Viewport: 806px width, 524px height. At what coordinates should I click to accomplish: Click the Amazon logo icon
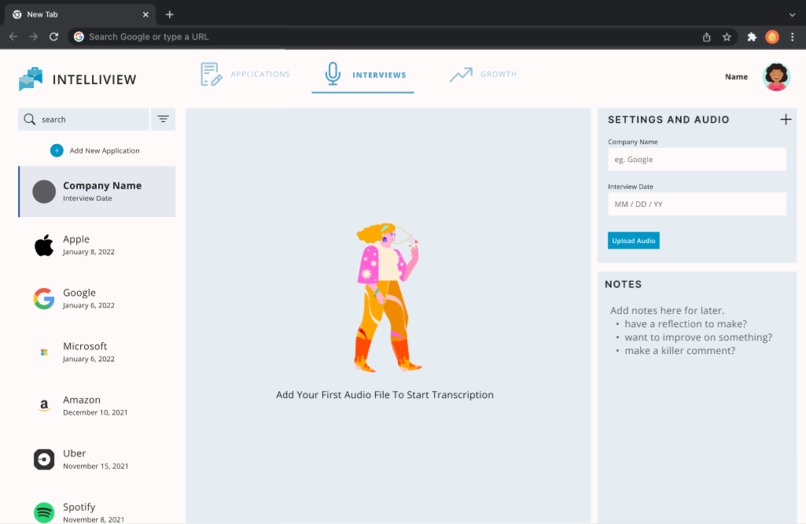point(44,406)
